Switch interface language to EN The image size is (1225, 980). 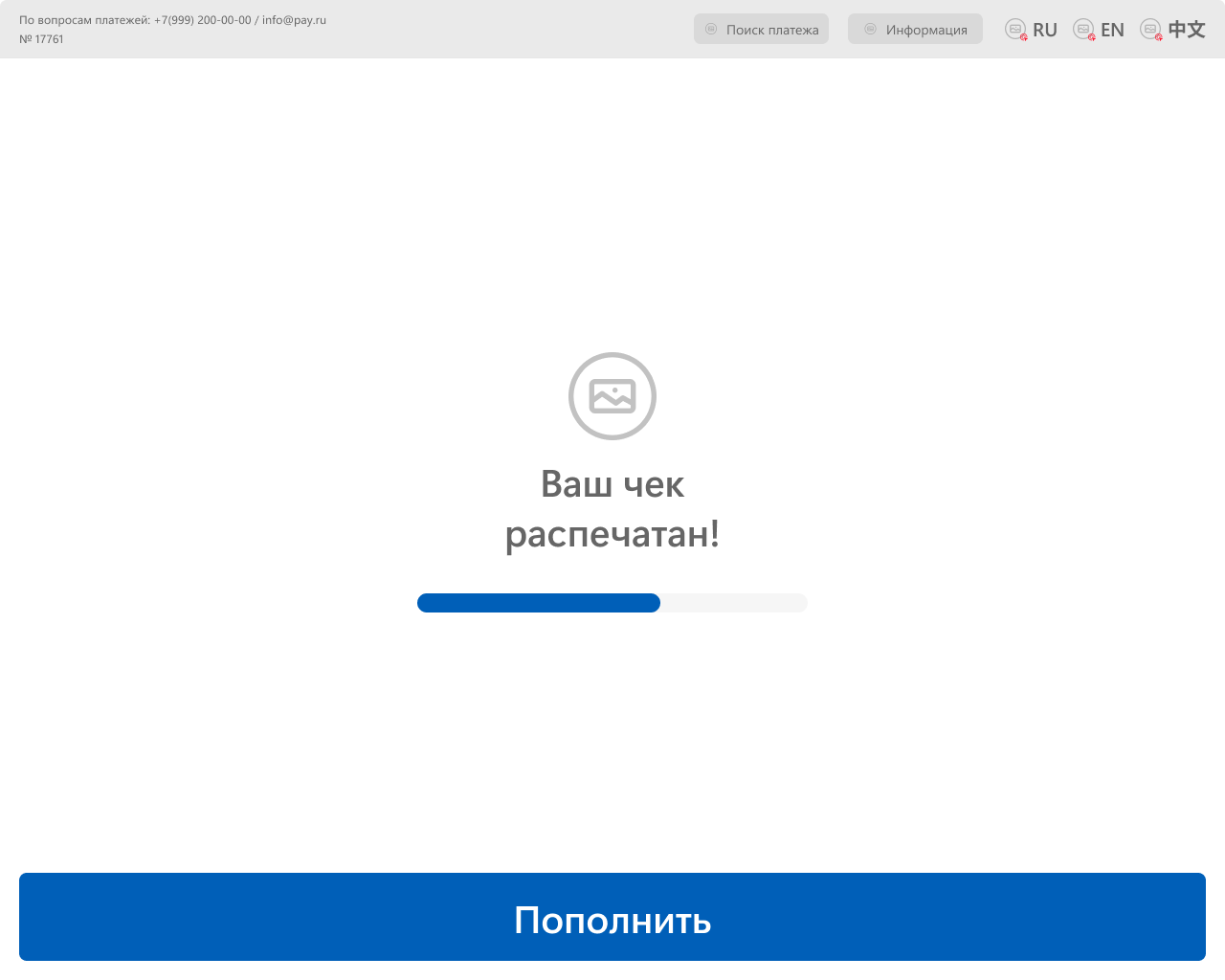[x=1112, y=29]
